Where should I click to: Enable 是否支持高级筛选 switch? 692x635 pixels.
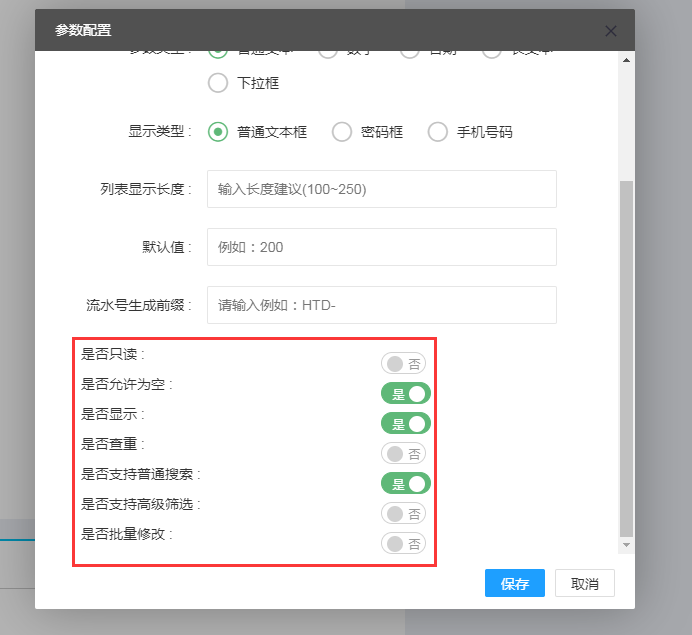[403, 514]
